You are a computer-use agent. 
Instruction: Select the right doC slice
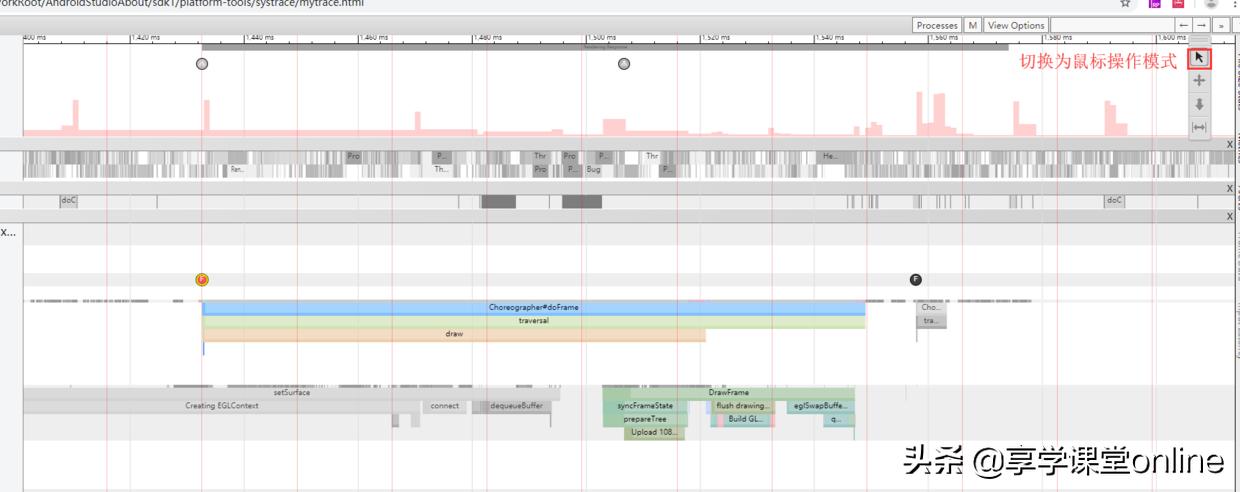(x=1113, y=201)
